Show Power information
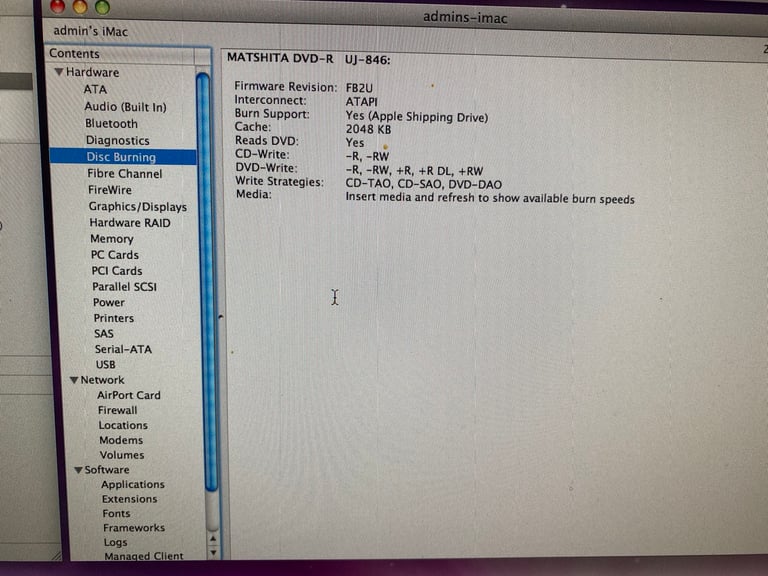The width and height of the screenshot is (768, 576). [x=109, y=303]
